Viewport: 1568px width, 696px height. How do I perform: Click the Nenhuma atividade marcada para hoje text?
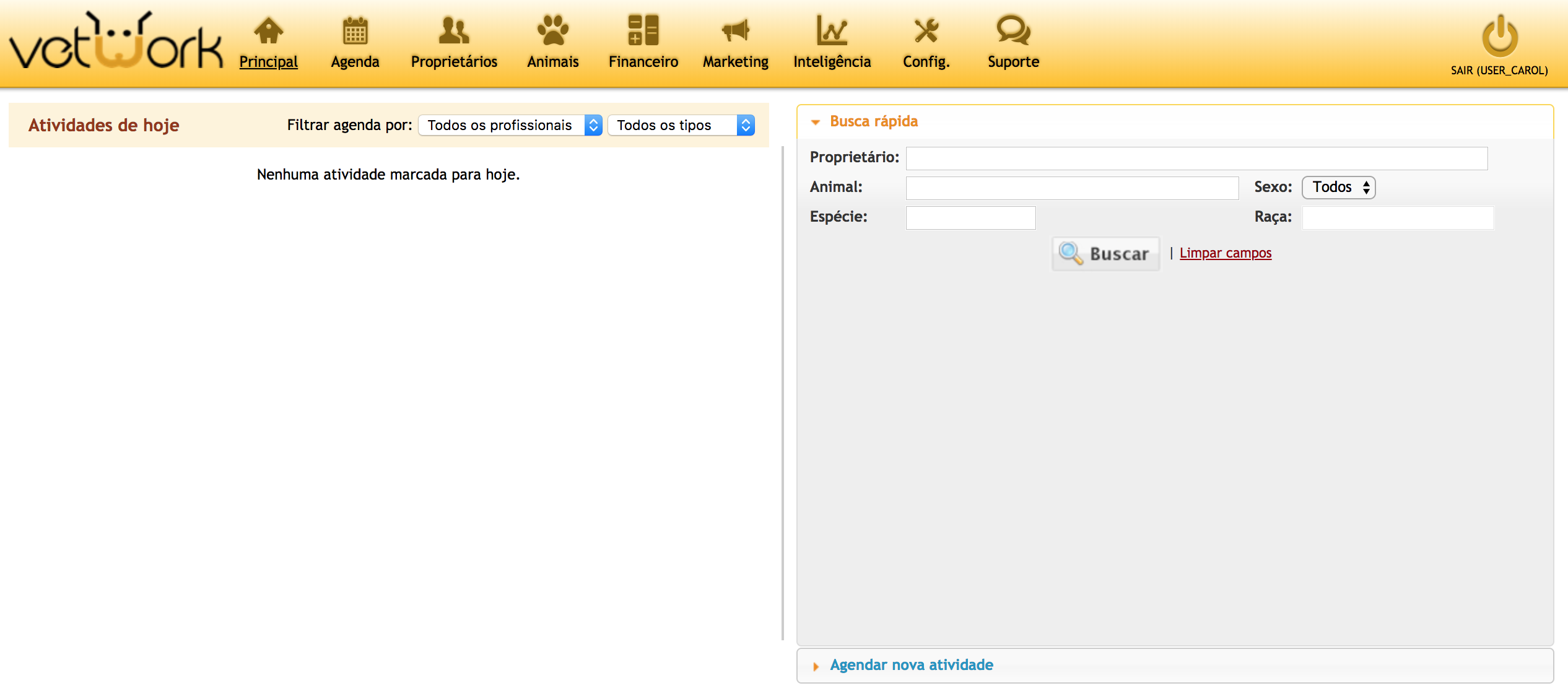(388, 175)
